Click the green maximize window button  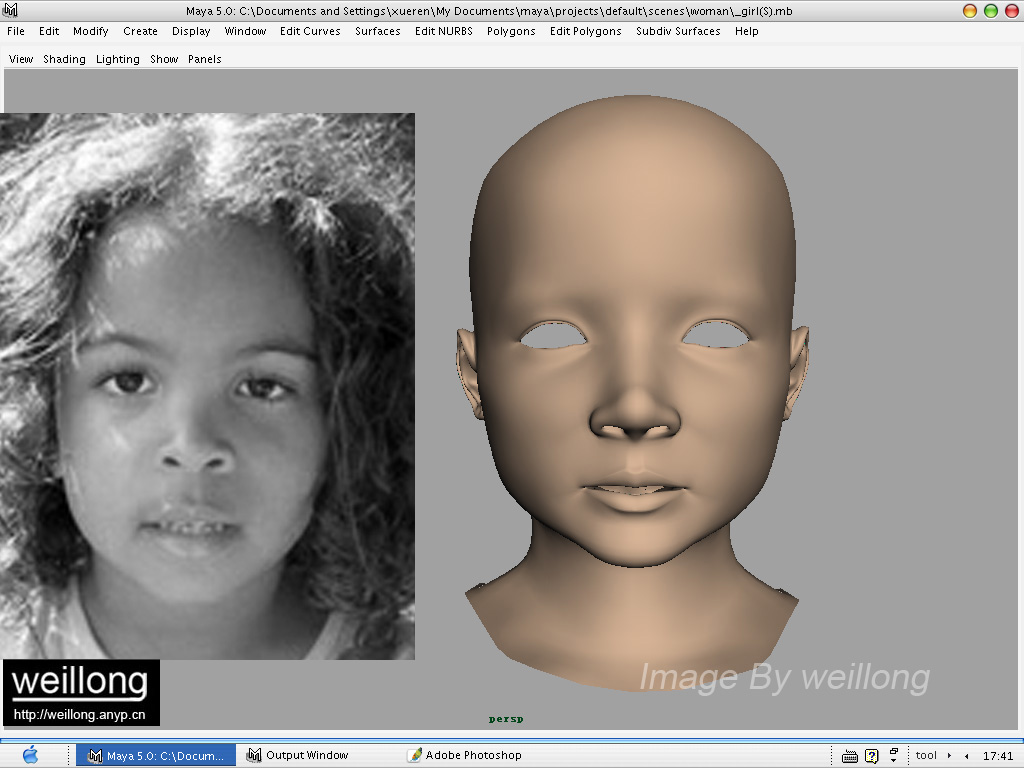(991, 10)
